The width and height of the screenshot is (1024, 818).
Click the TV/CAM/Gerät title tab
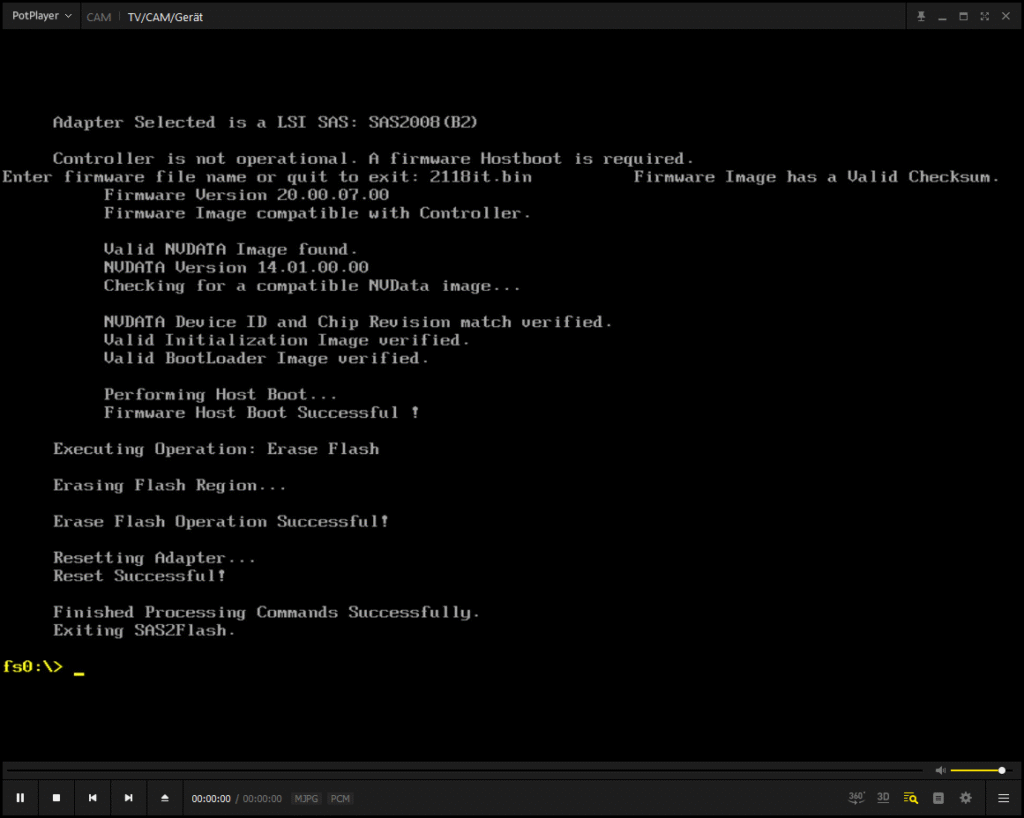pos(165,17)
